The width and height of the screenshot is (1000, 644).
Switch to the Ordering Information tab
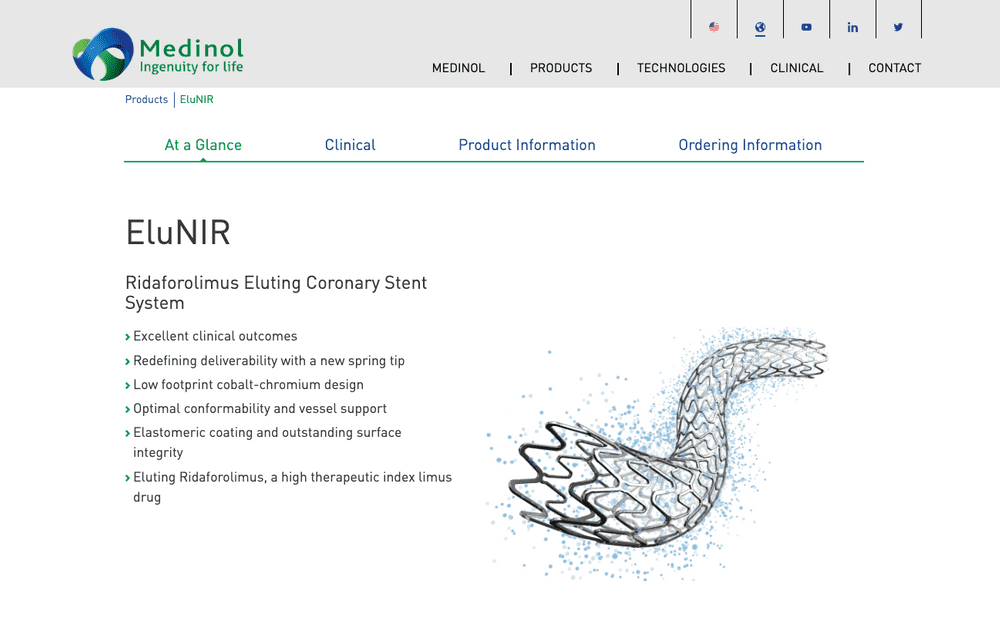750,145
